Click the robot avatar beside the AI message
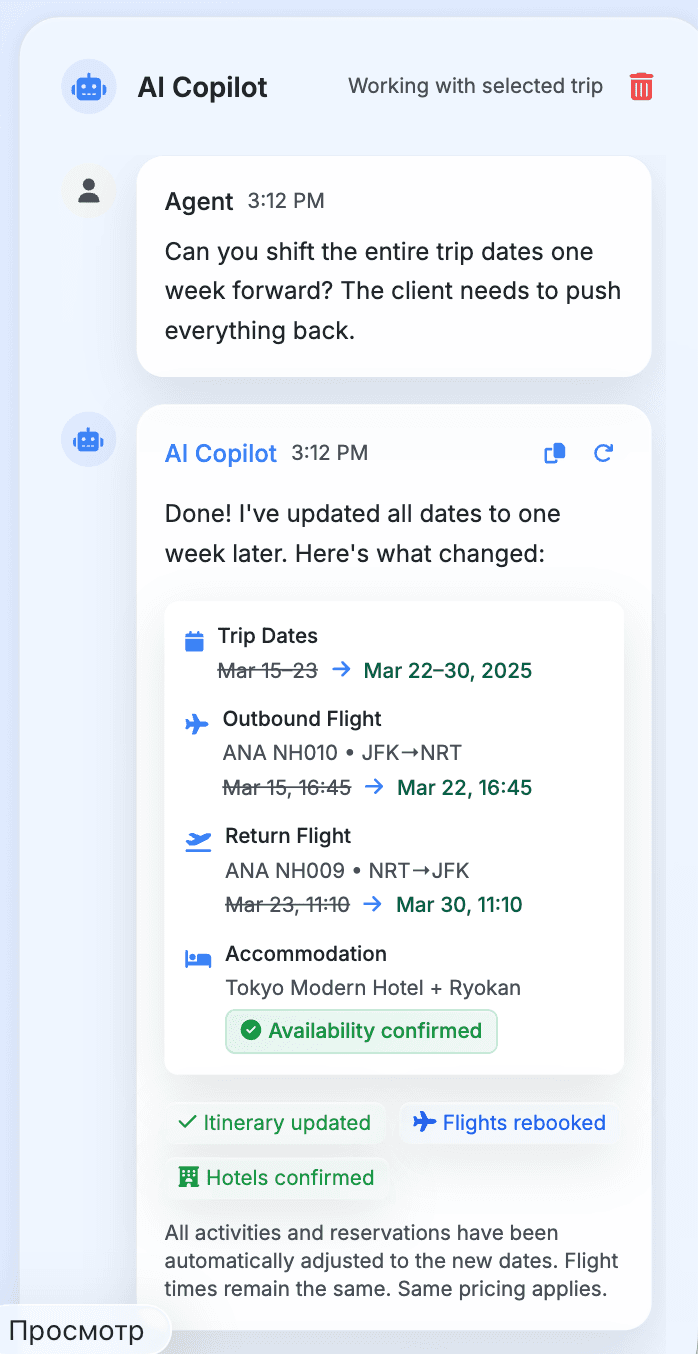Image resolution: width=698 pixels, height=1354 pixels. click(88, 439)
